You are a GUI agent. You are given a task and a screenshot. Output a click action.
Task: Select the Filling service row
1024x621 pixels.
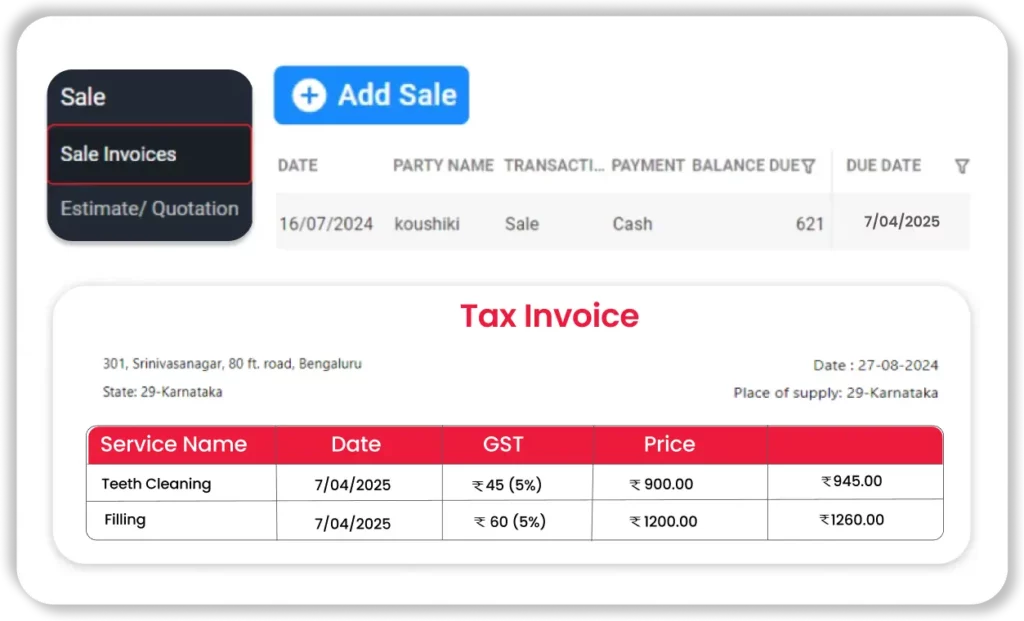point(125,520)
